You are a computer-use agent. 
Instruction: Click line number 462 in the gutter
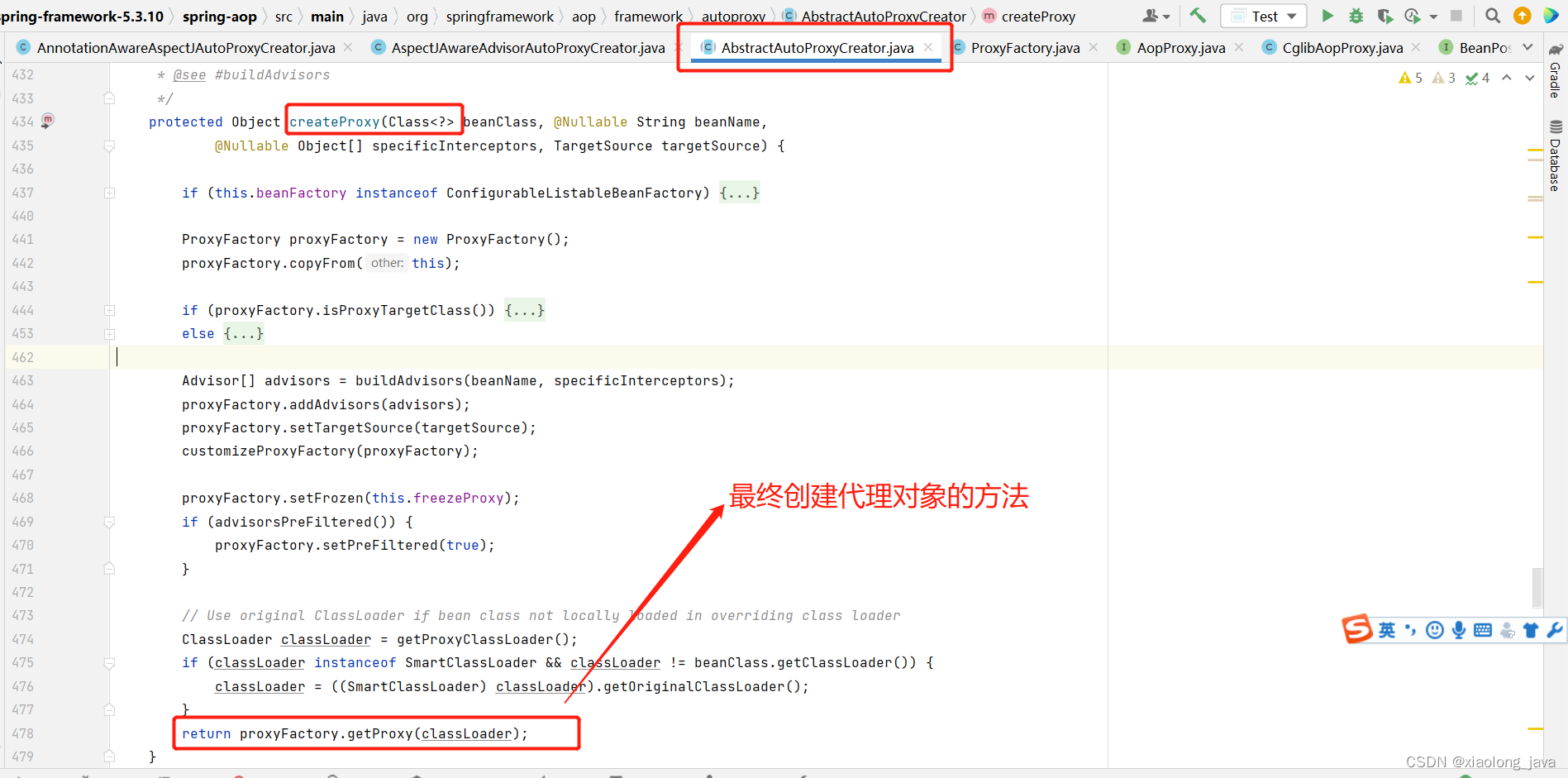pos(22,357)
